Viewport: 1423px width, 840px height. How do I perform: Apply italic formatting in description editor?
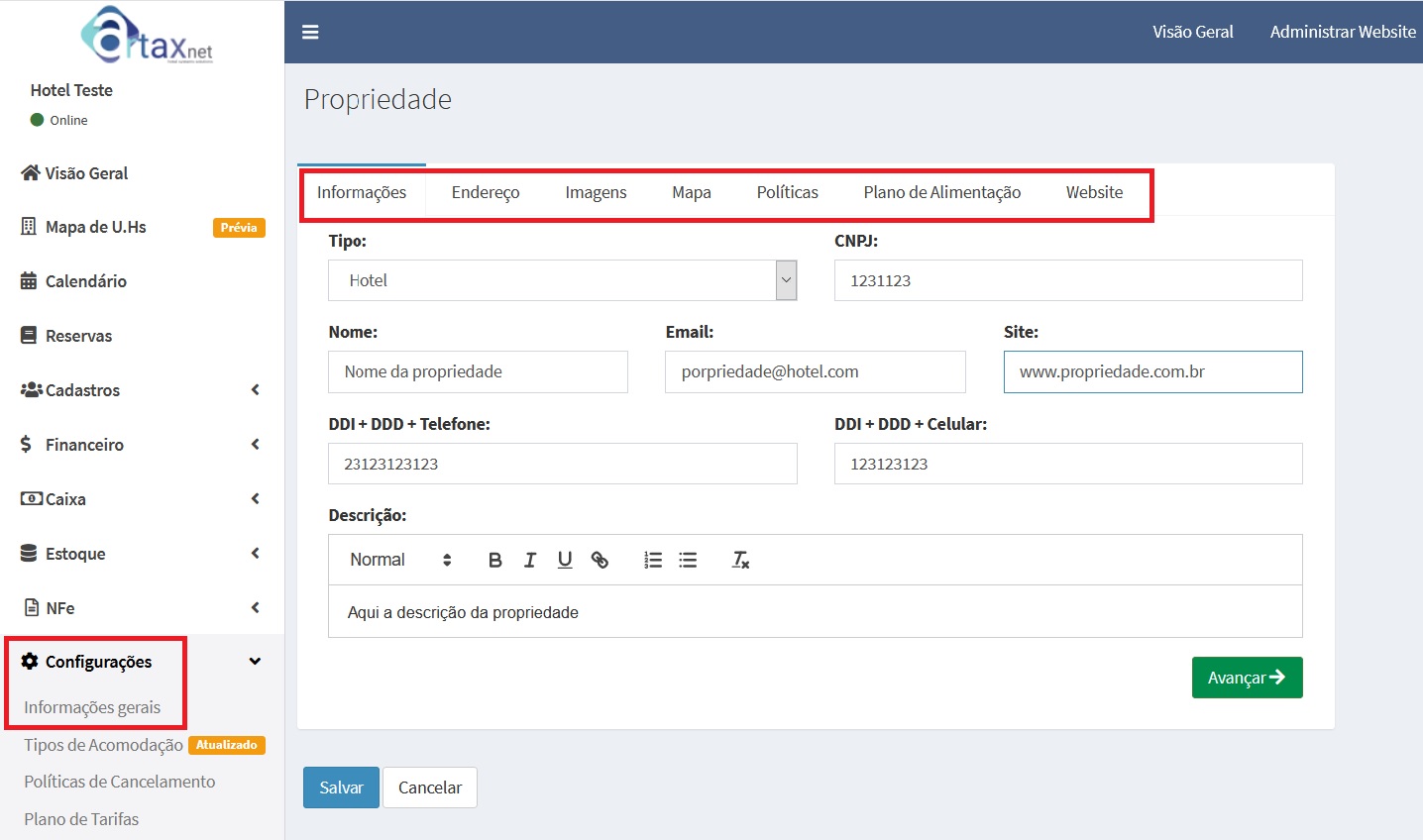[530, 561]
